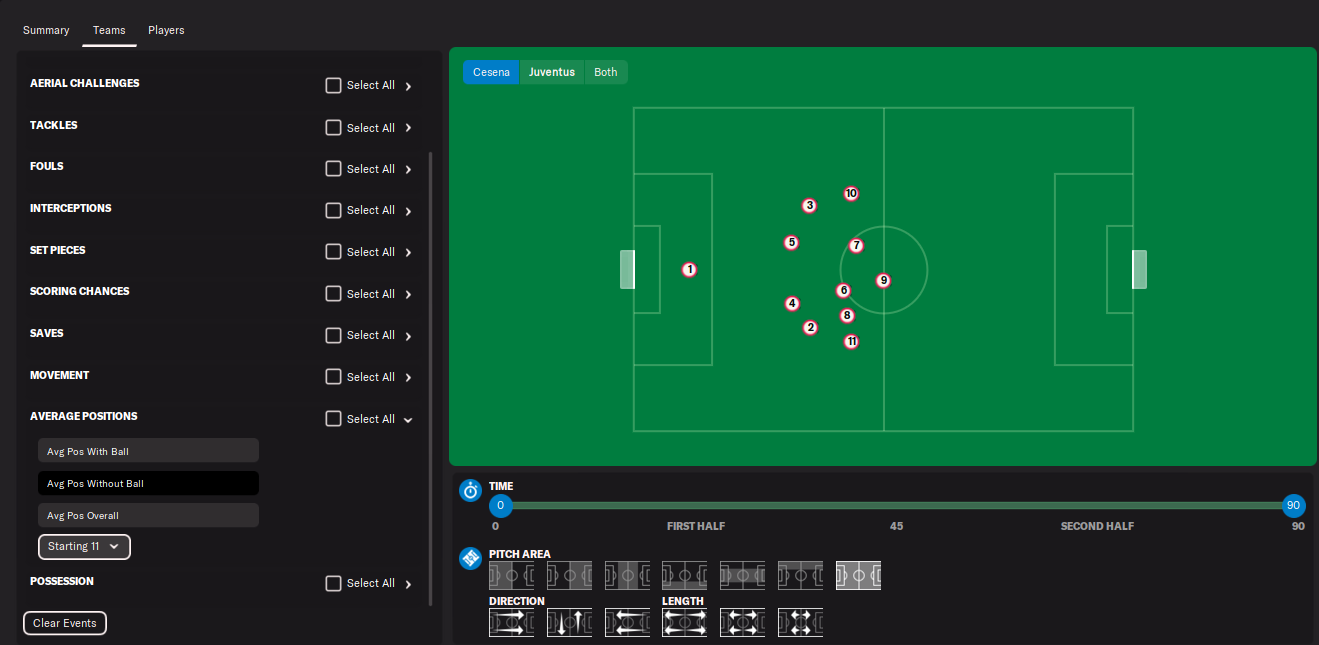The width and height of the screenshot is (1319, 645).
Task: Check Select All for Possession
Action: pos(334,584)
